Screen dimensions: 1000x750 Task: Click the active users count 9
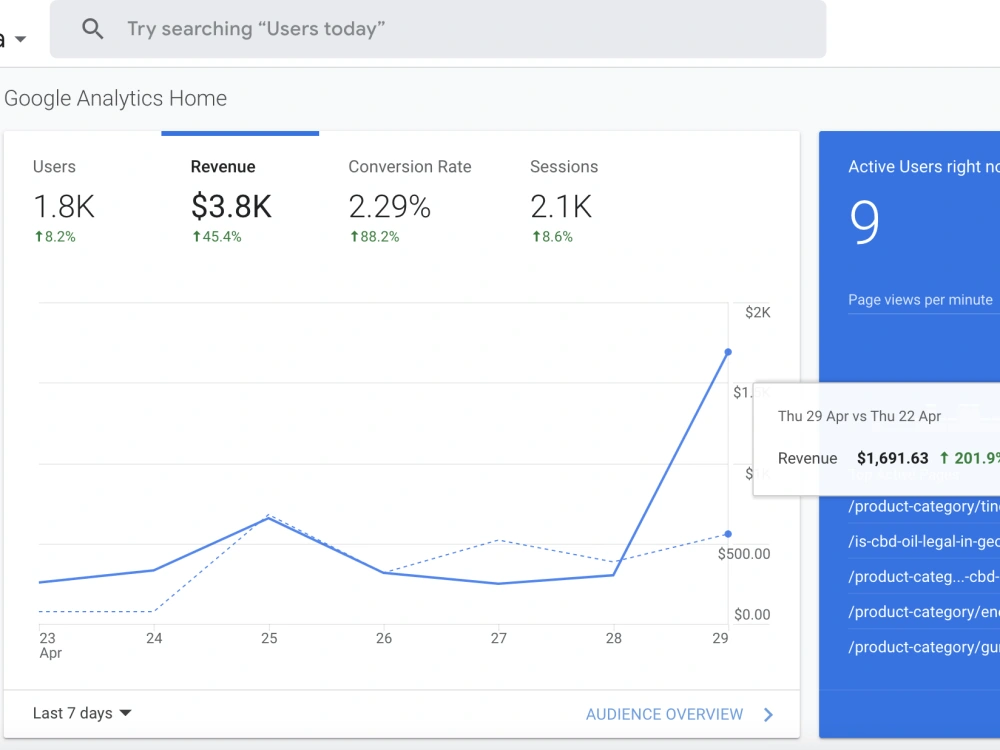pos(865,221)
